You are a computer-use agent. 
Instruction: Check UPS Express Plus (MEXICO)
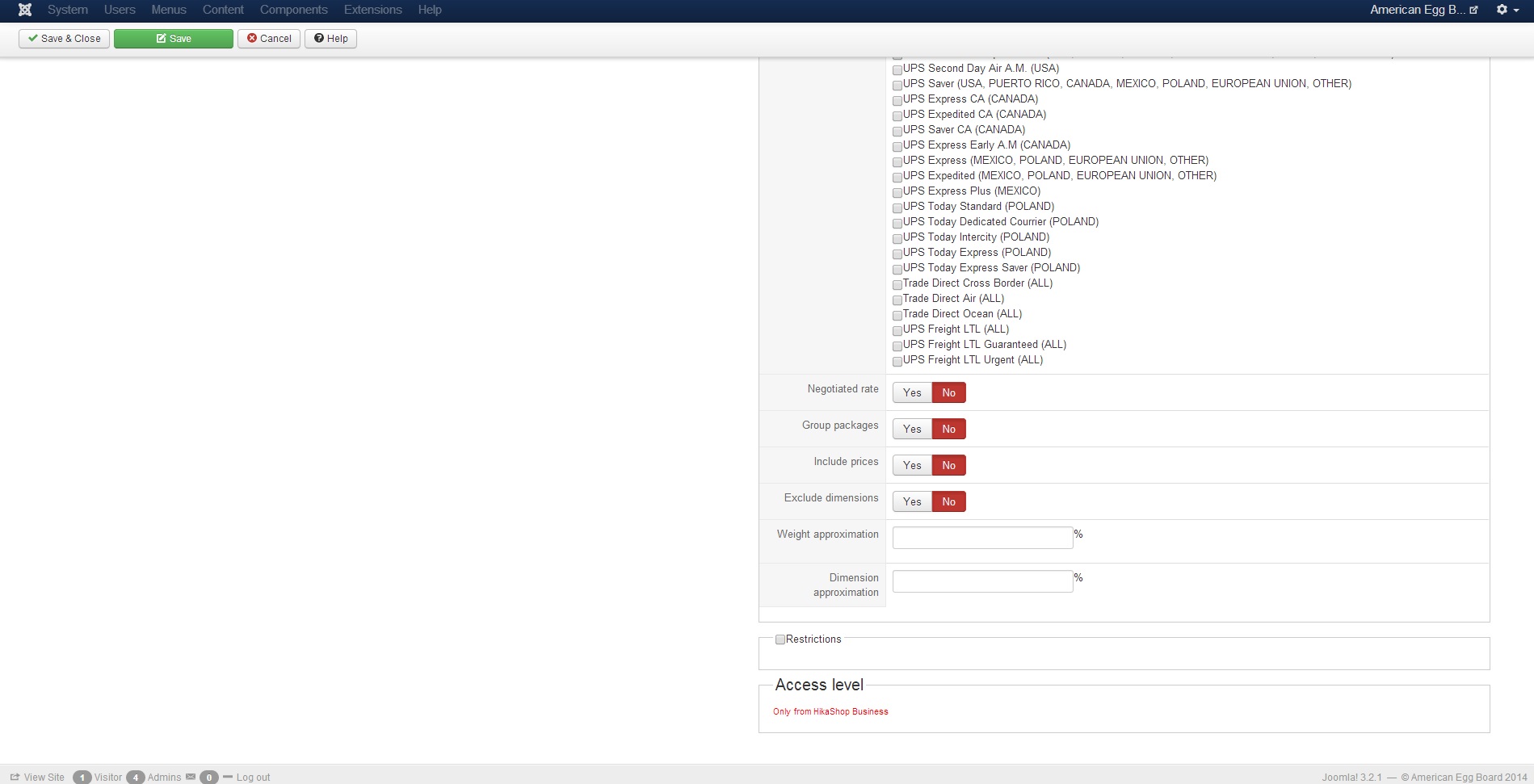(897, 193)
